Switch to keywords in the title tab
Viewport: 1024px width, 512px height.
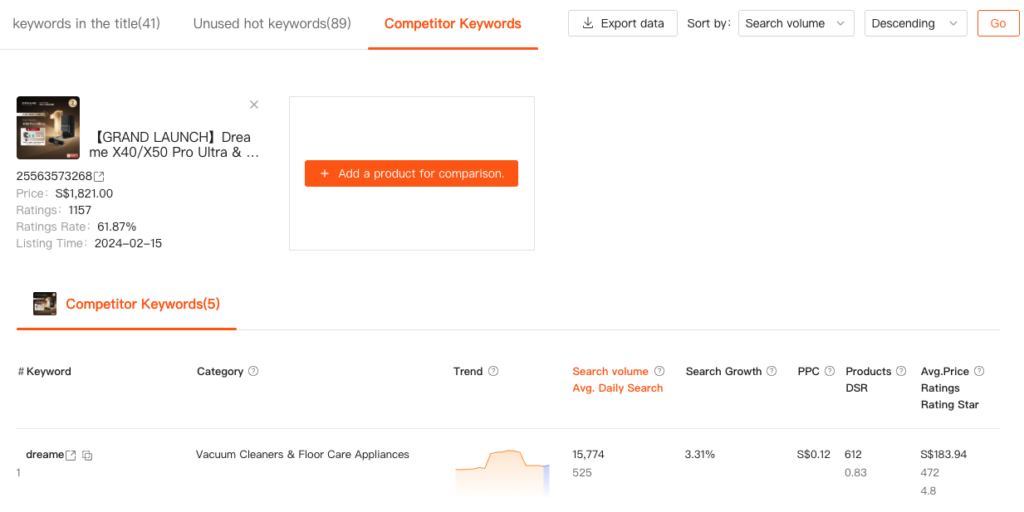(x=87, y=23)
